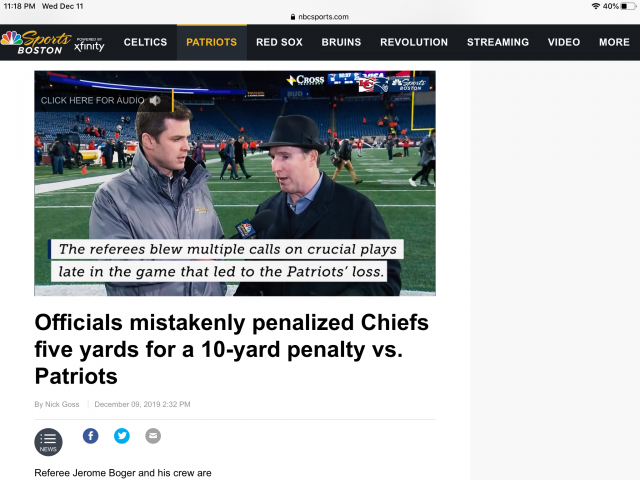Screen dimensions: 640x480
Task: Tap the Wi-Fi status icon
Action: pos(596,6)
